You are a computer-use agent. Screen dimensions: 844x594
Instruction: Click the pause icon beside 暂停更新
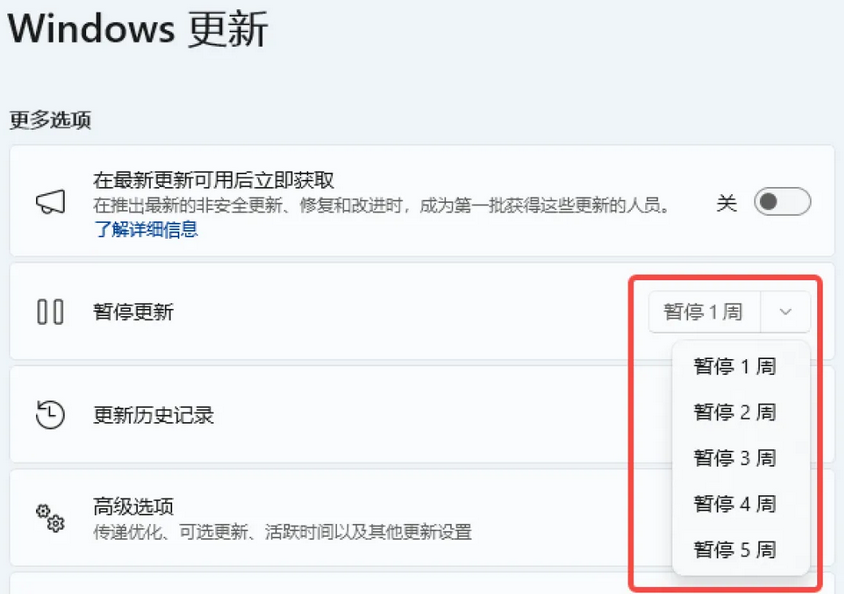50,312
